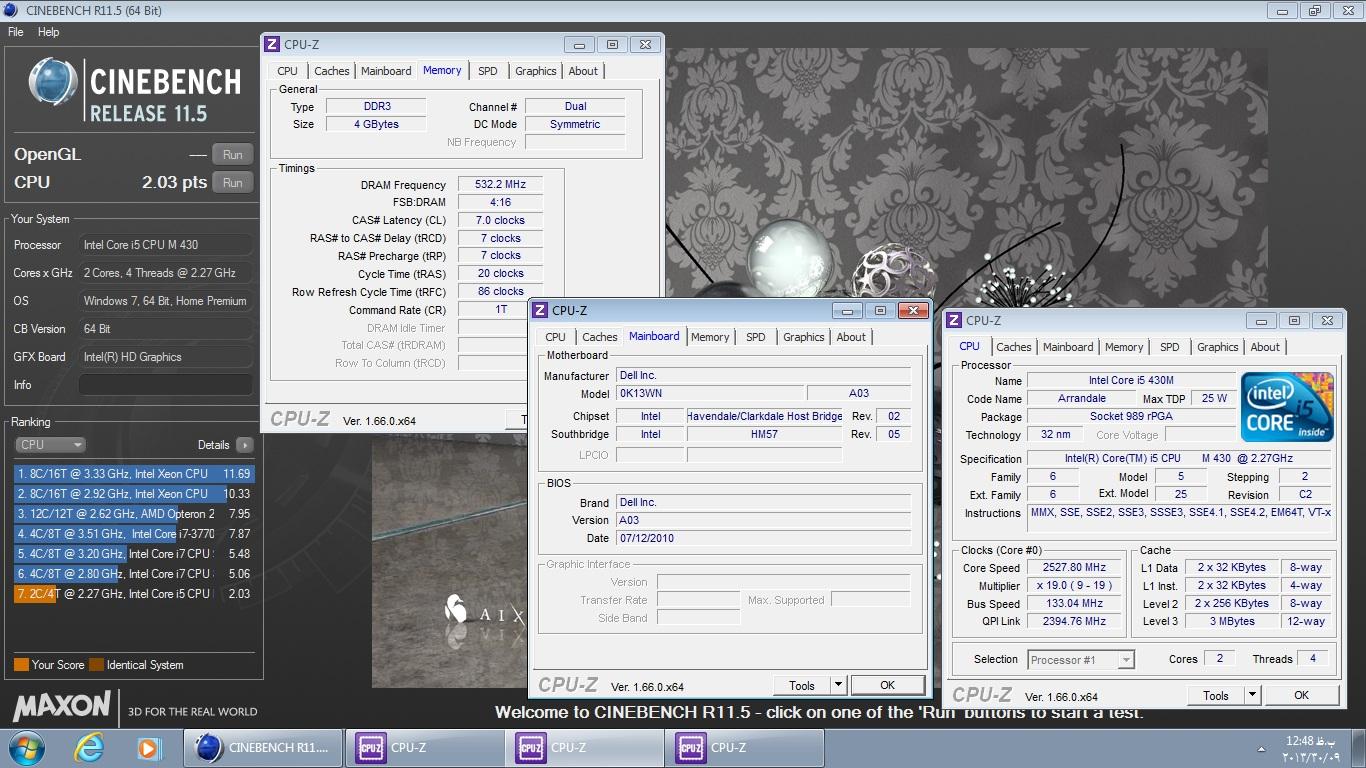Viewport: 1366px width, 768px height.
Task: Select ranking row 2C/4T @ 2.27 GHz Core i5
Action: click(134, 594)
